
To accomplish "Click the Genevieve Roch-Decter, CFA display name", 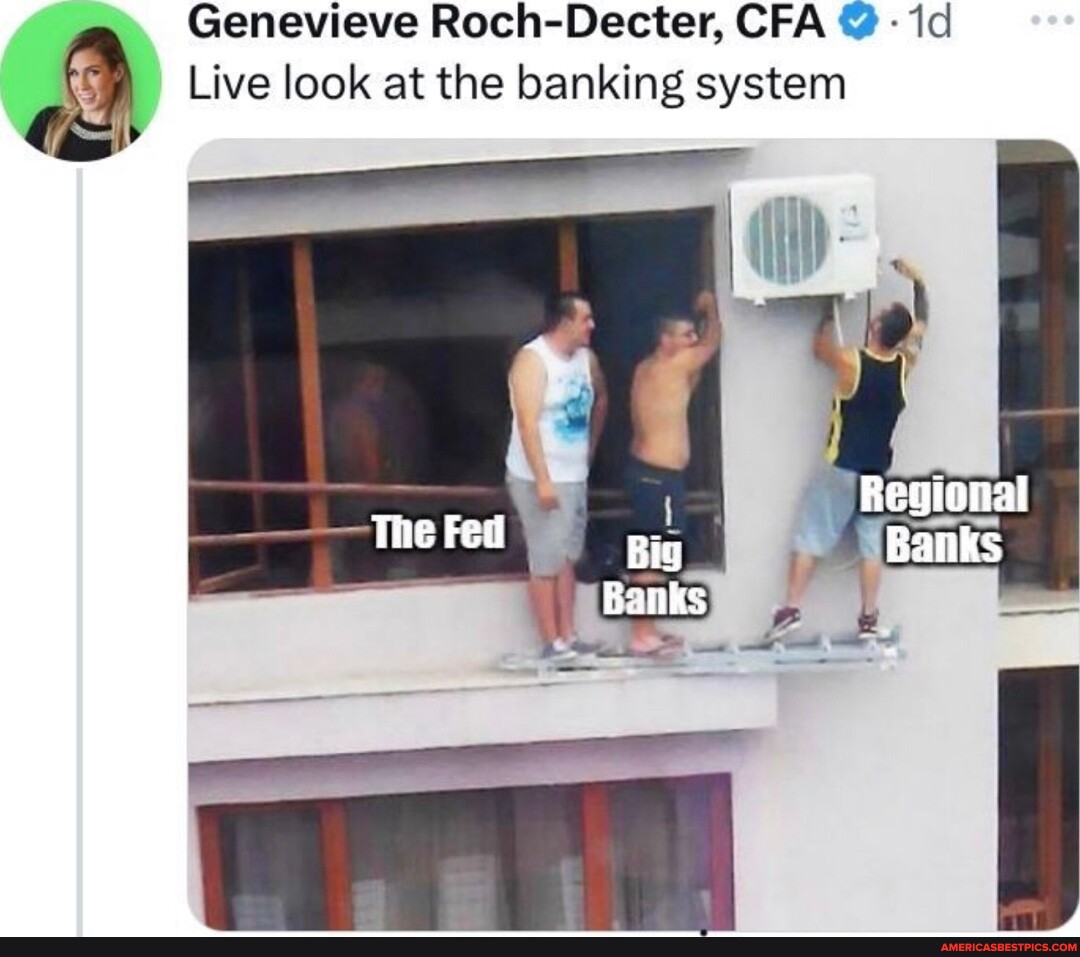I will (x=506, y=23).
